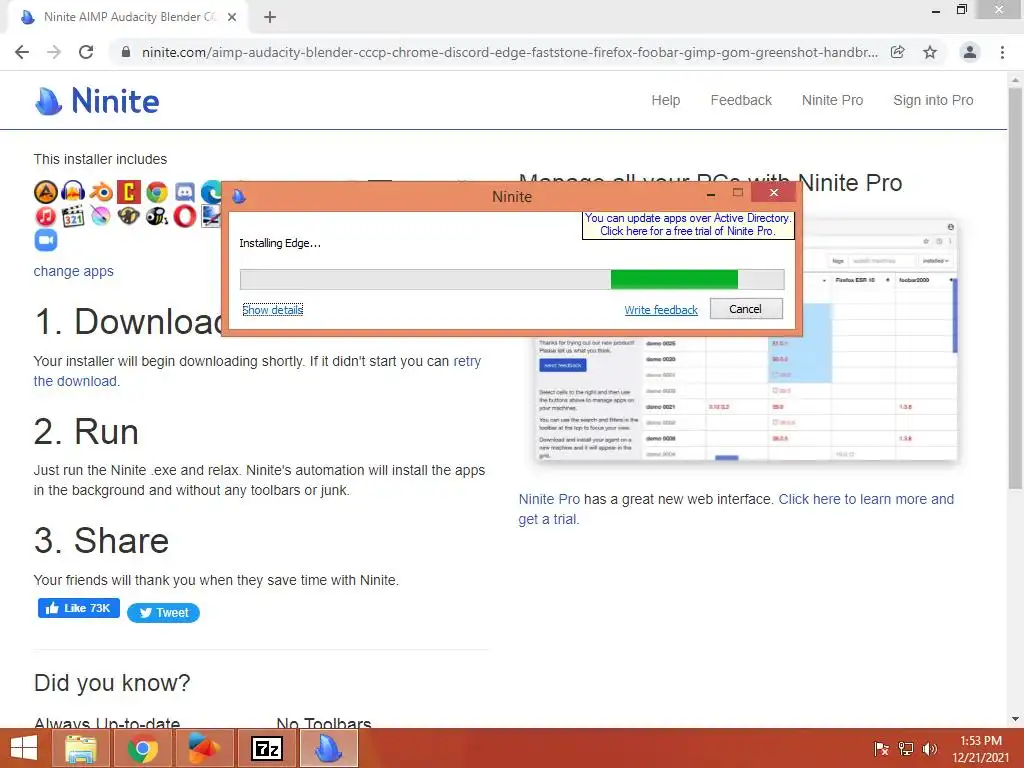This screenshot has height=768, width=1024.
Task: Click the Blender app icon
Action: [x=101, y=192]
